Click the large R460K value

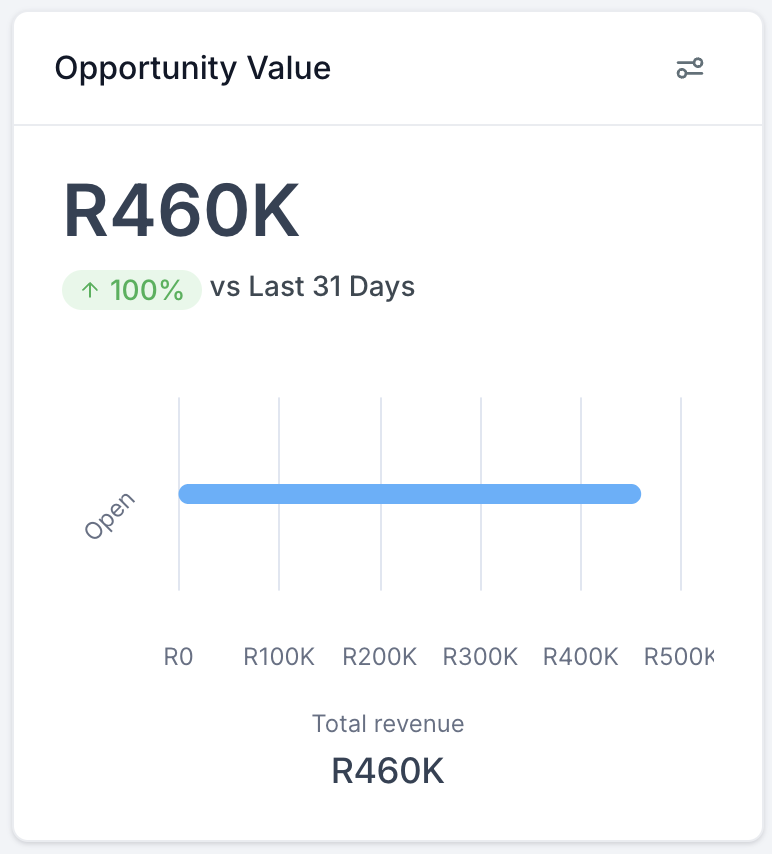point(181,210)
